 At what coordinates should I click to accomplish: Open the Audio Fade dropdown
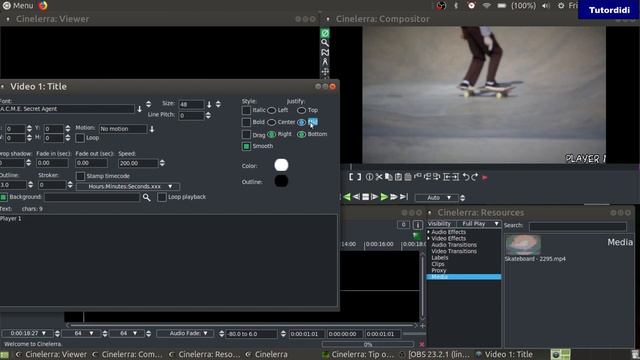coord(185,333)
